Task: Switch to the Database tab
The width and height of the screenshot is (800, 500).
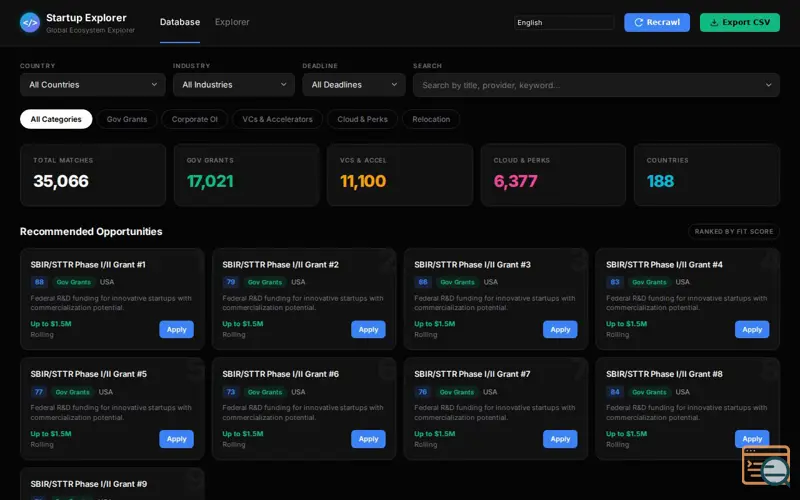Action: [180, 22]
